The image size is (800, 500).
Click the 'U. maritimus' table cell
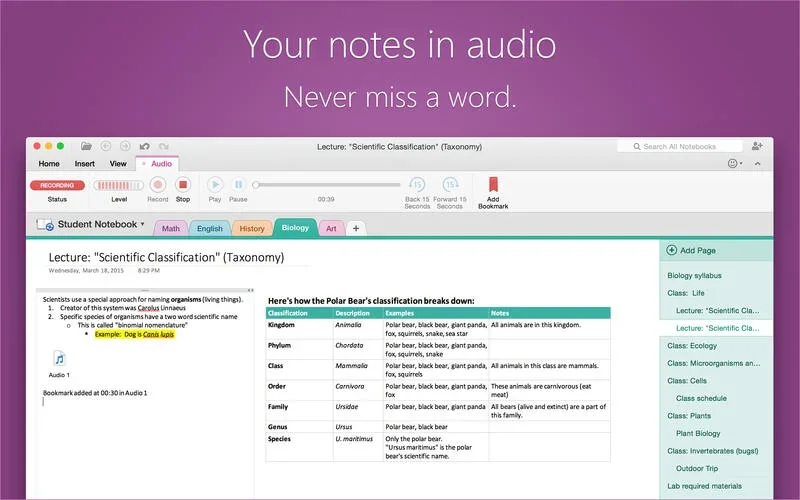pos(358,447)
